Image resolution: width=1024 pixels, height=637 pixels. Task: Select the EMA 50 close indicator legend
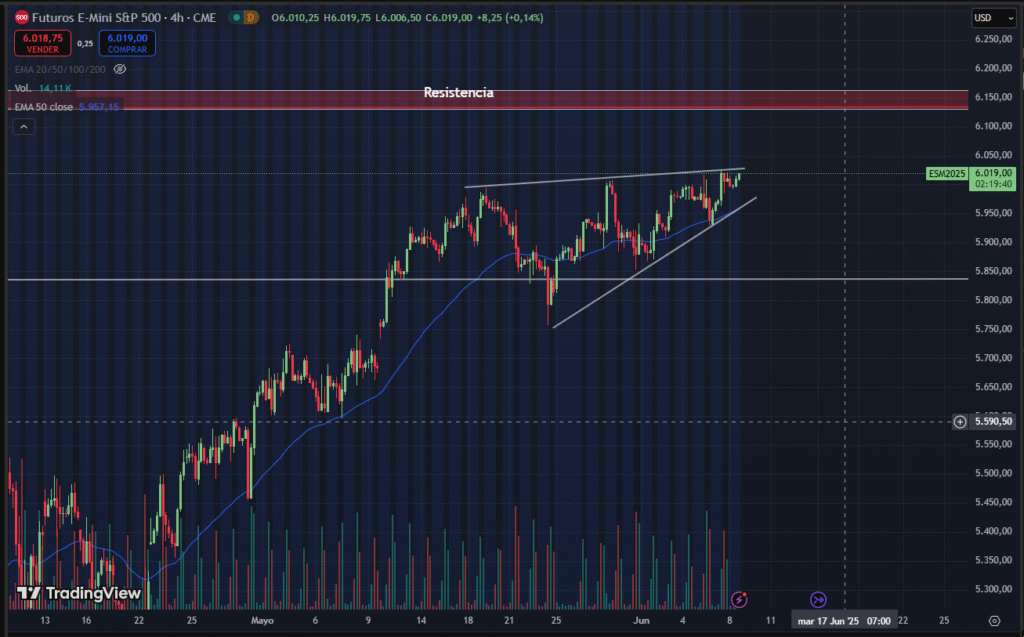pyautogui.click(x=44, y=107)
